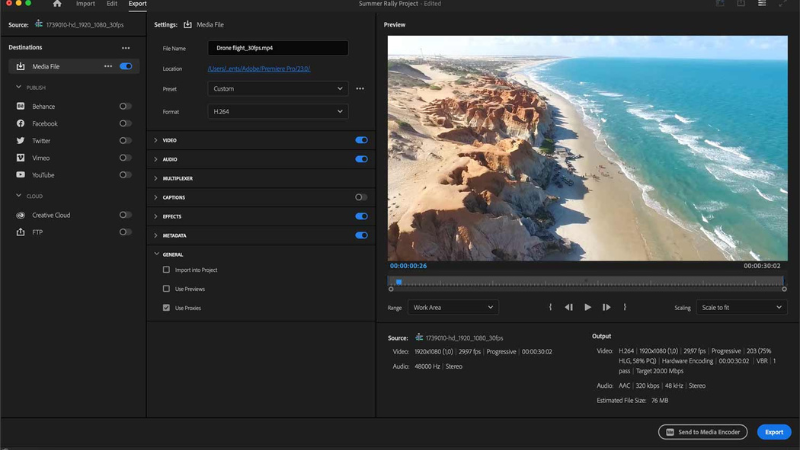Switch to the Import tab

pyautogui.click(x=86, y=4)
